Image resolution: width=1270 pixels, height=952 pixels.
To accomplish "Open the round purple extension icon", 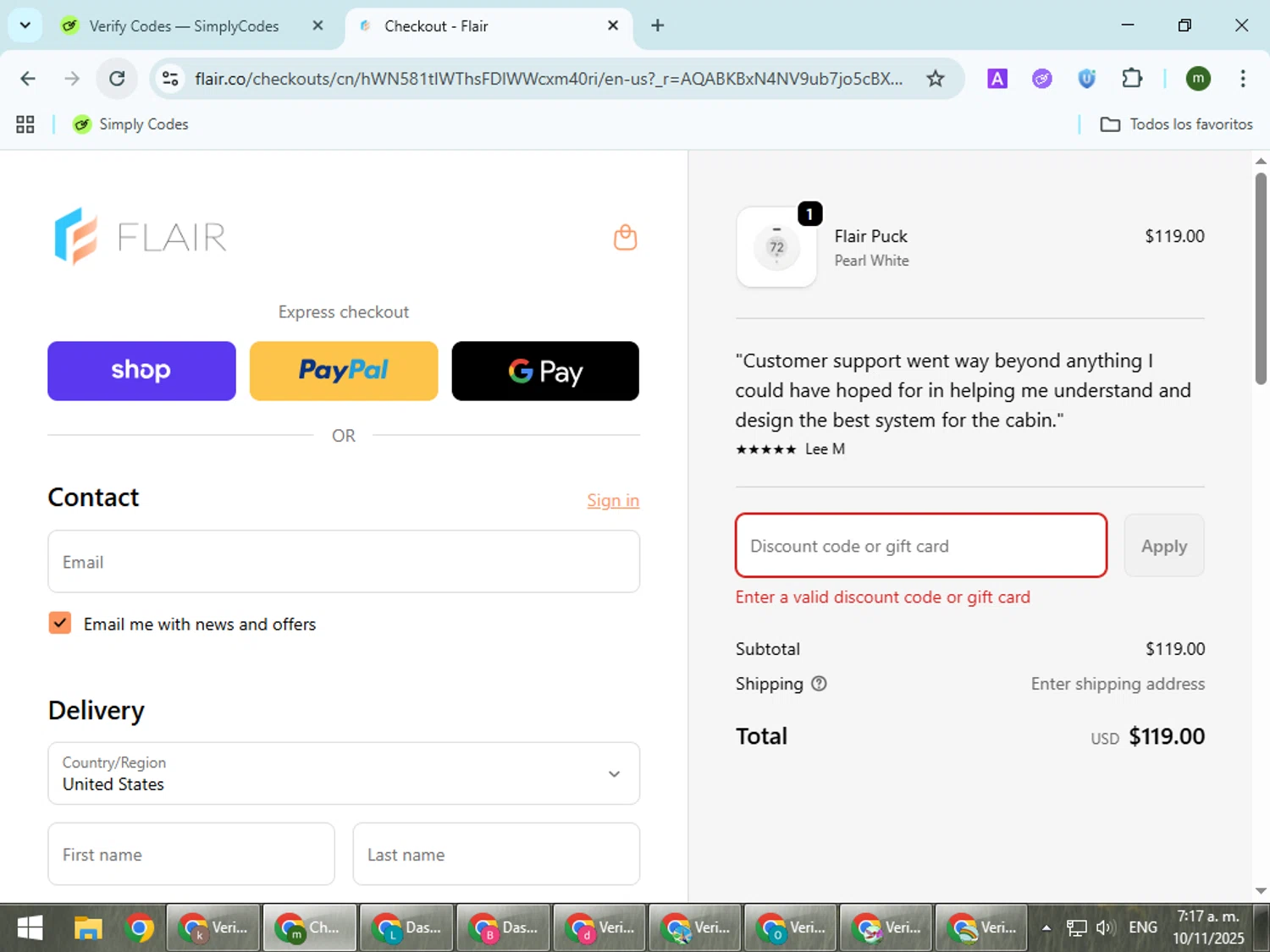I will coord(1041,79).
